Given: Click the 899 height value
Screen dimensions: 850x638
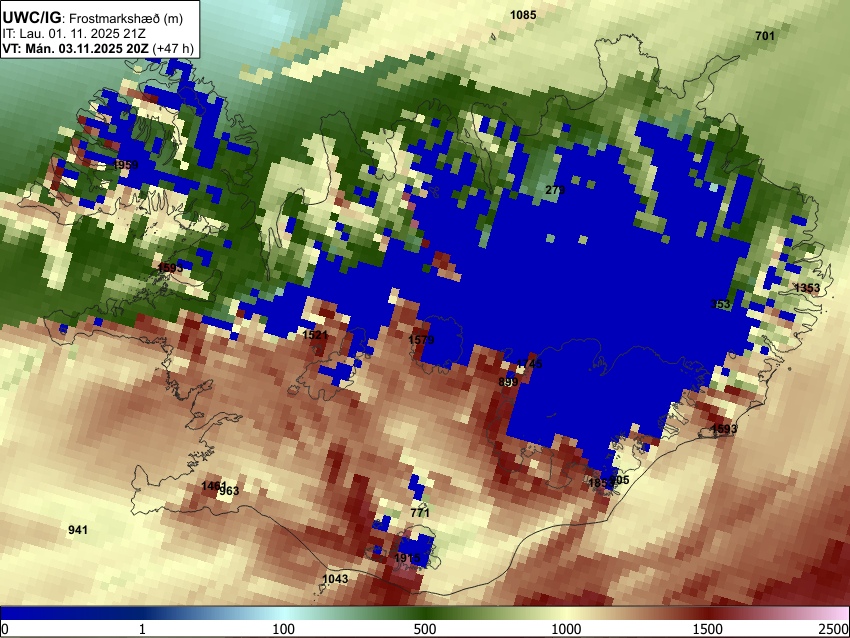Looking at the screenshot, I should tap(508, 382).
